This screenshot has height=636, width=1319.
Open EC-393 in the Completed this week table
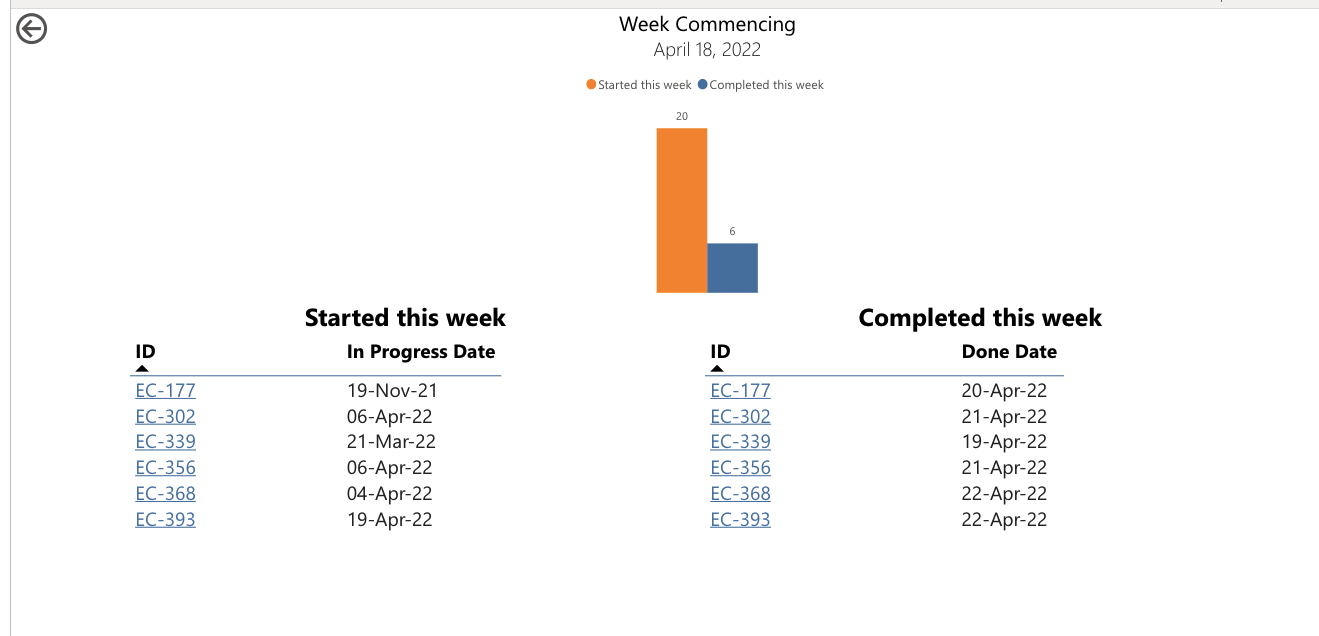[x=740, y=519]
